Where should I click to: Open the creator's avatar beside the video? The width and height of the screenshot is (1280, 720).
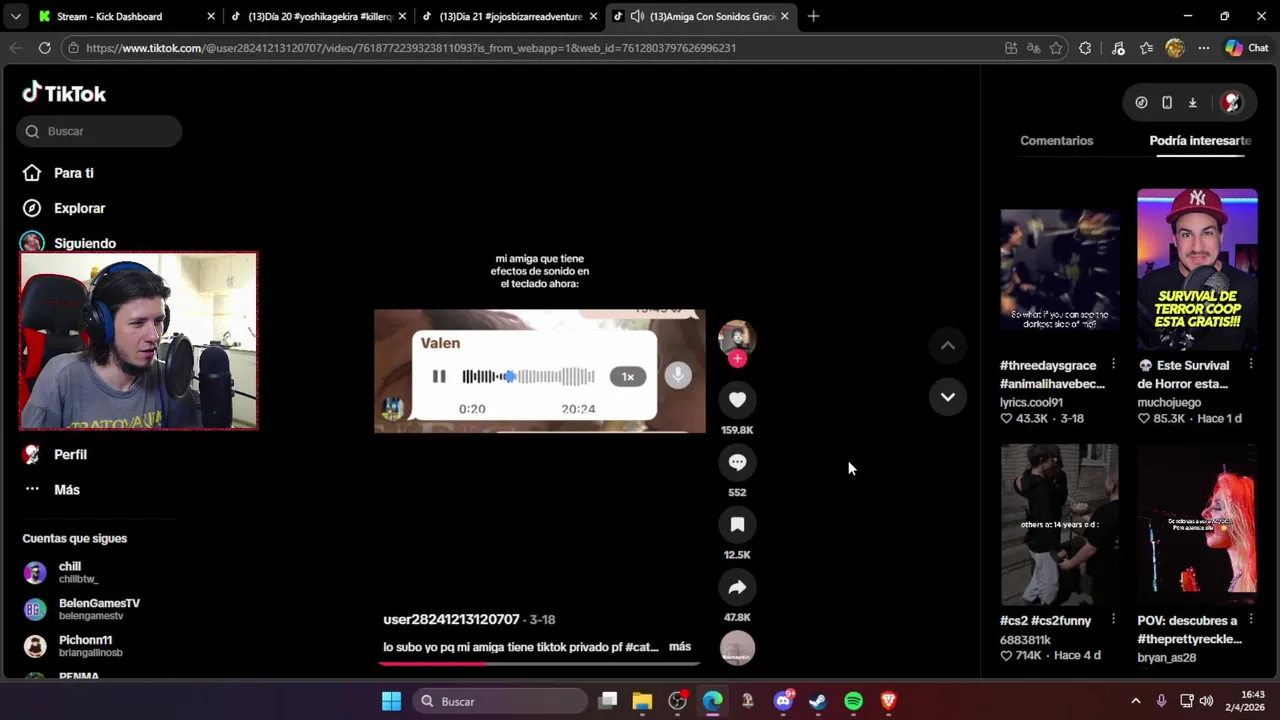coord(737,338)
